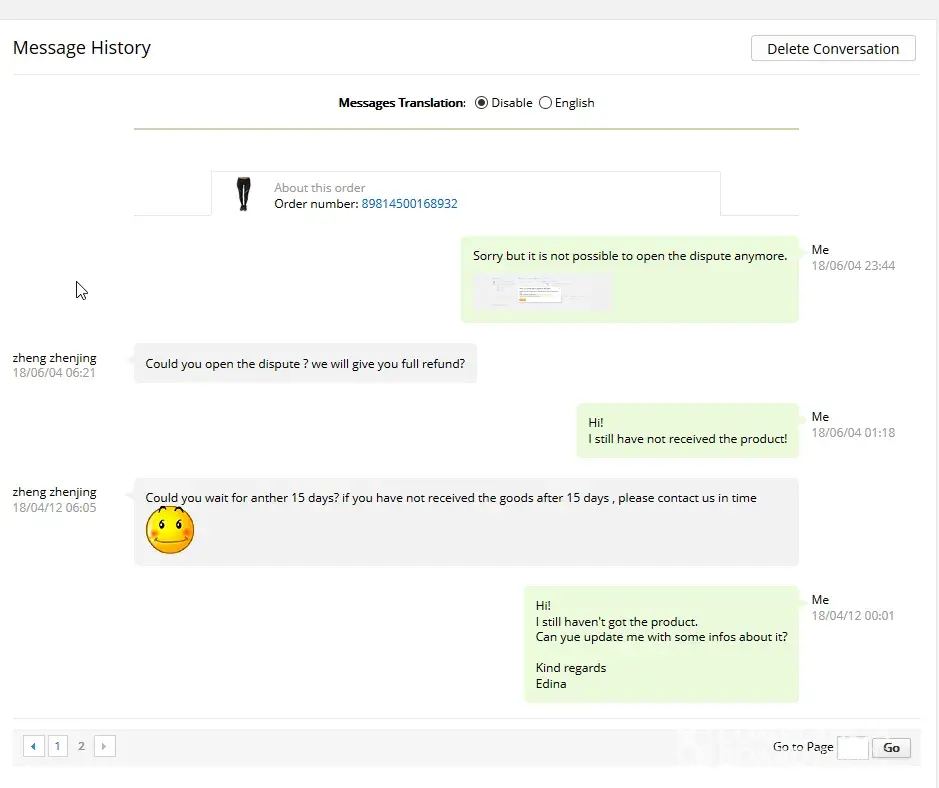Click the message signed by Edina
This screenshot has width=939, height=788.
661,644
